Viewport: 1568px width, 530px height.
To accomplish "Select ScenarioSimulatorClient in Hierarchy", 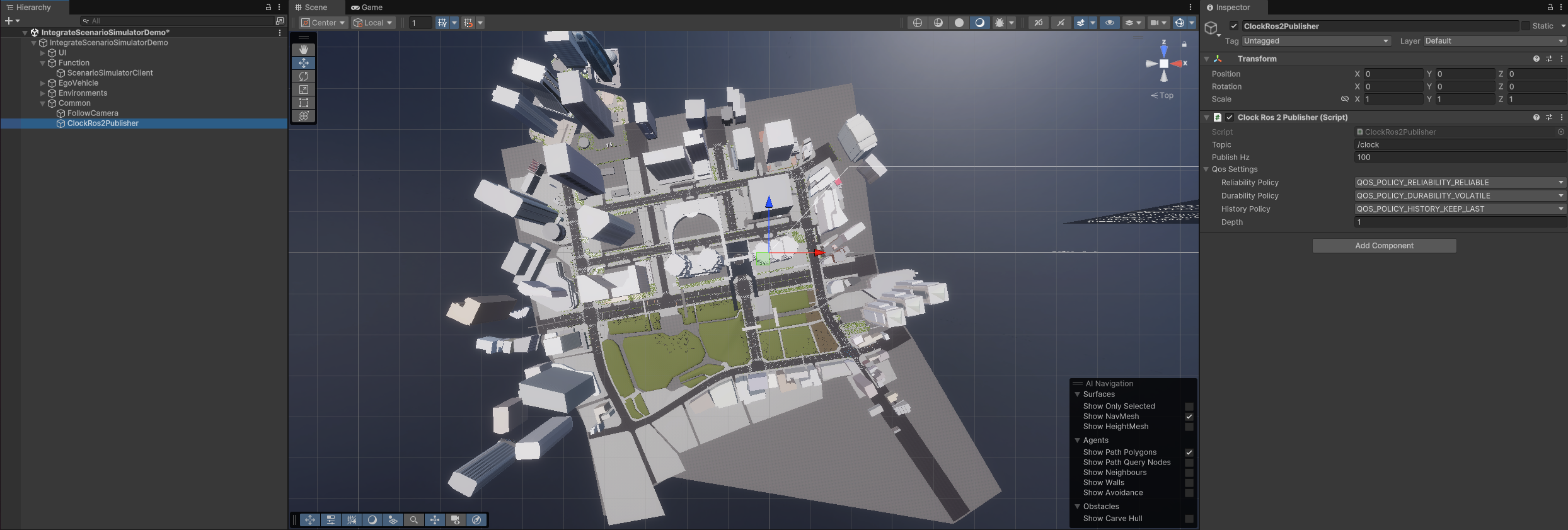I will (x=110, y=73).
